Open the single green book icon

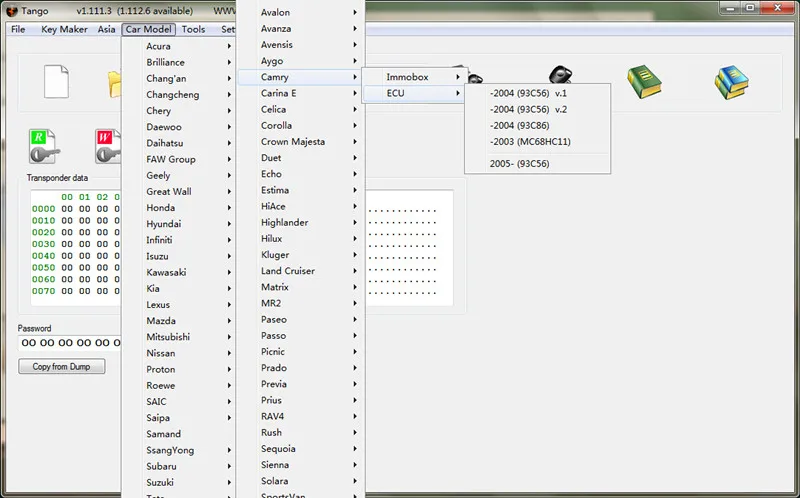click(x=644, y=82)
